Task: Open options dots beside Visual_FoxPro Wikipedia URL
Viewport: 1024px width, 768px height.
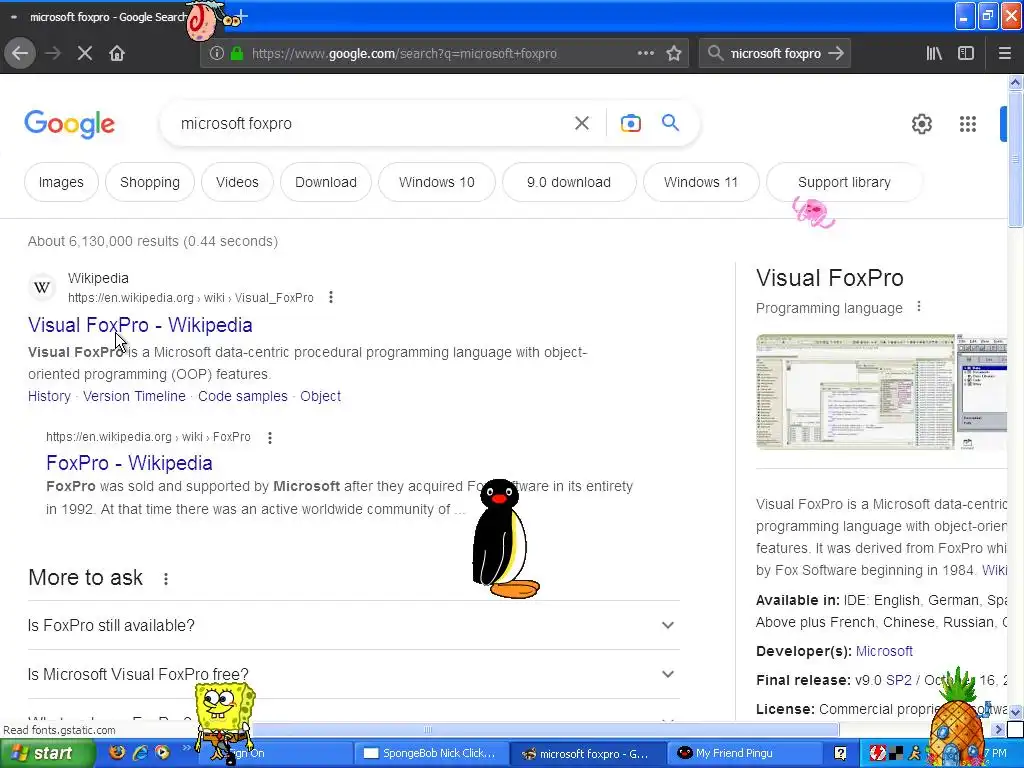Action: tap(331, 297)
